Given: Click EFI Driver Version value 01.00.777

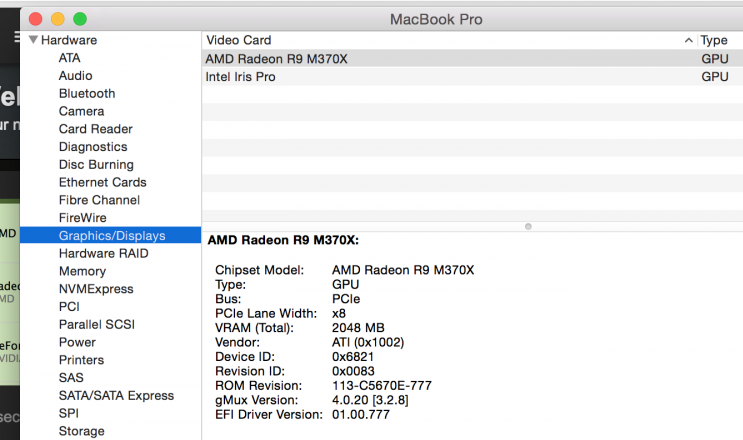Looking at the screenshot, I should pyautogui.click(x=361, y=414).
